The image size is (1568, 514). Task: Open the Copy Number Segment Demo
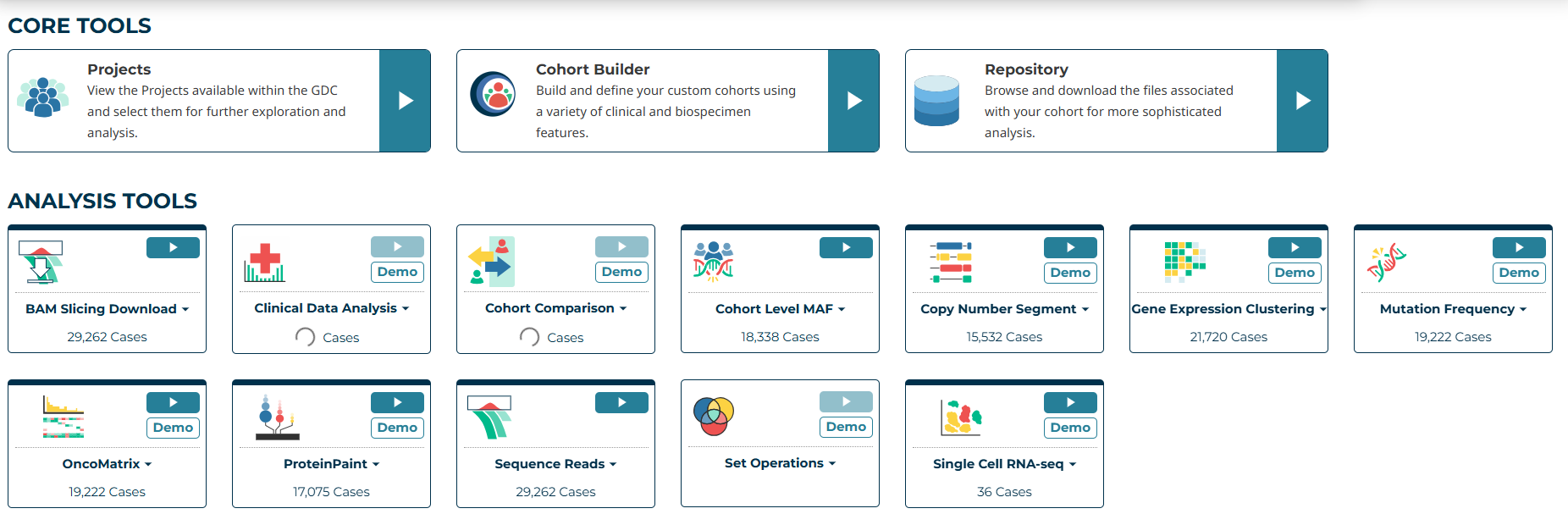1070,273
